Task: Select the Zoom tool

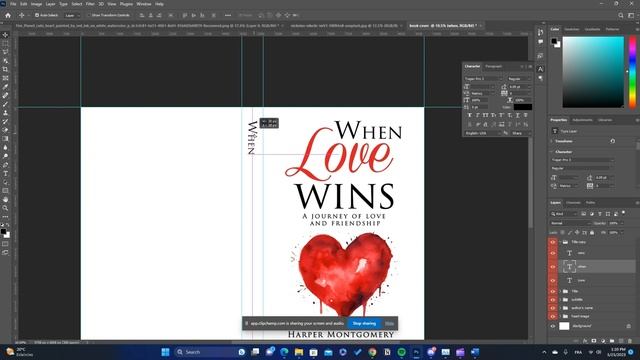Action: click(5, 208)
